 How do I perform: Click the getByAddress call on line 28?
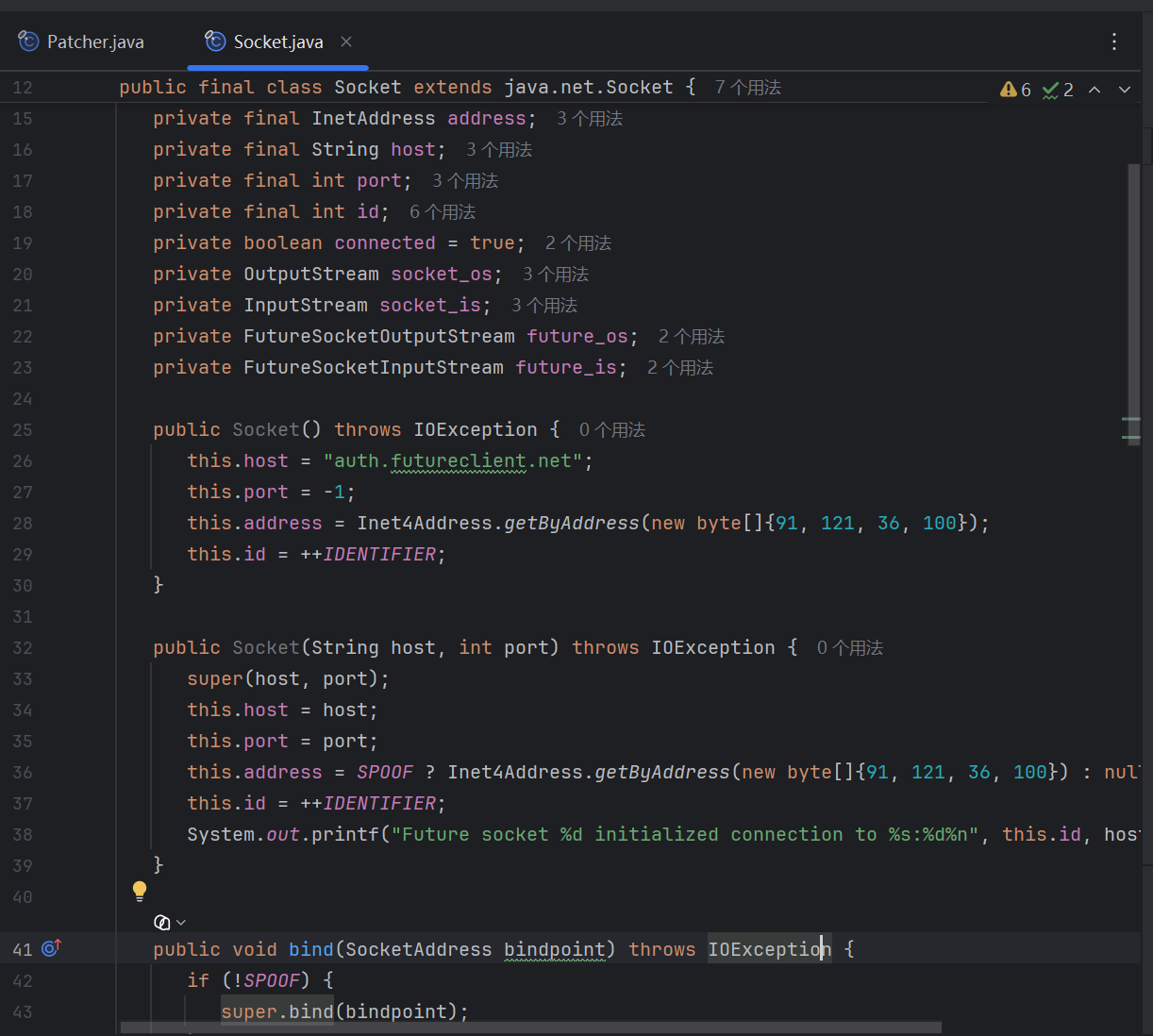click(572, 524)
